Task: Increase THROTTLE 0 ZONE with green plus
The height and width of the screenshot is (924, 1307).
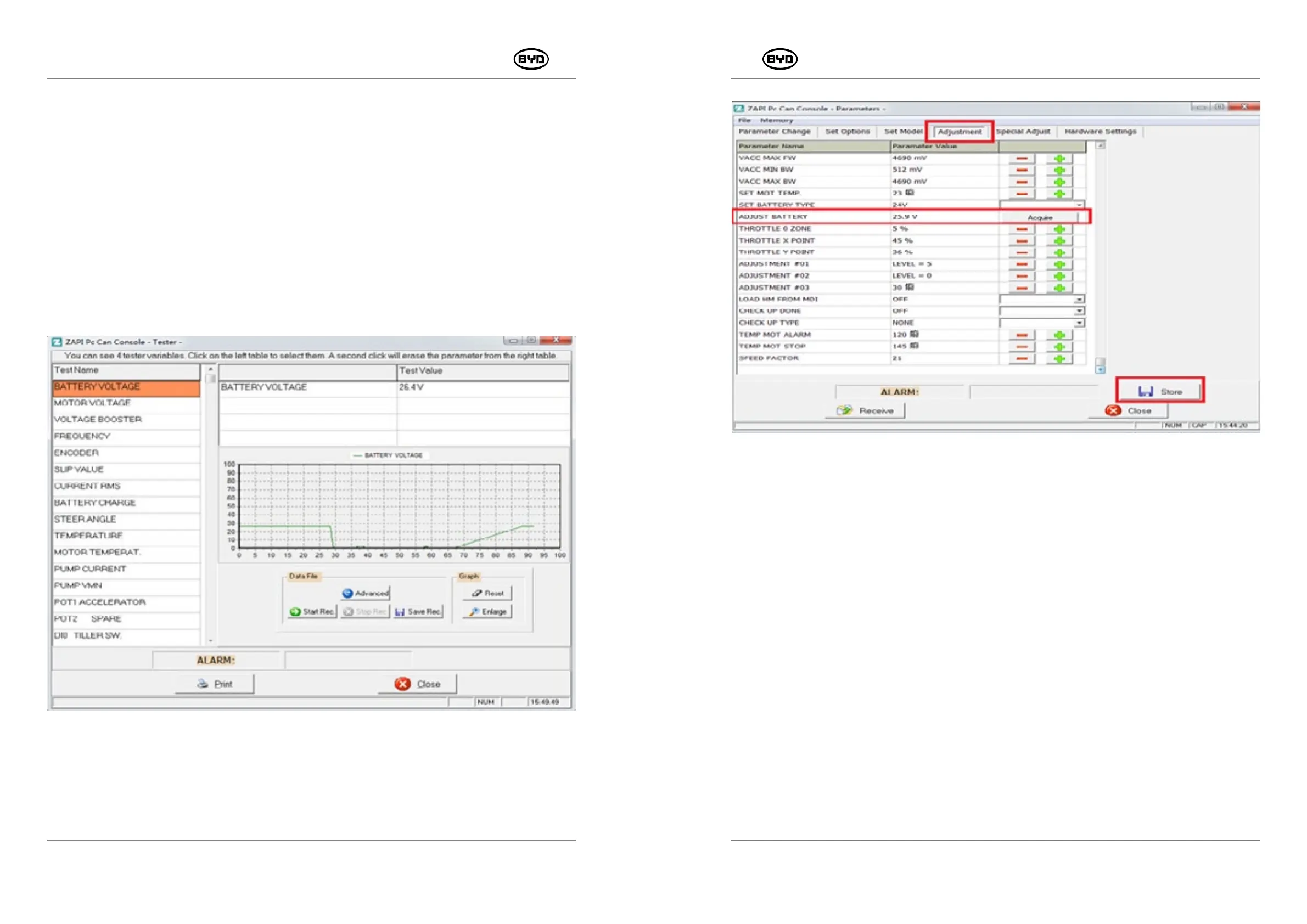Action: [x=1059, y=229]
